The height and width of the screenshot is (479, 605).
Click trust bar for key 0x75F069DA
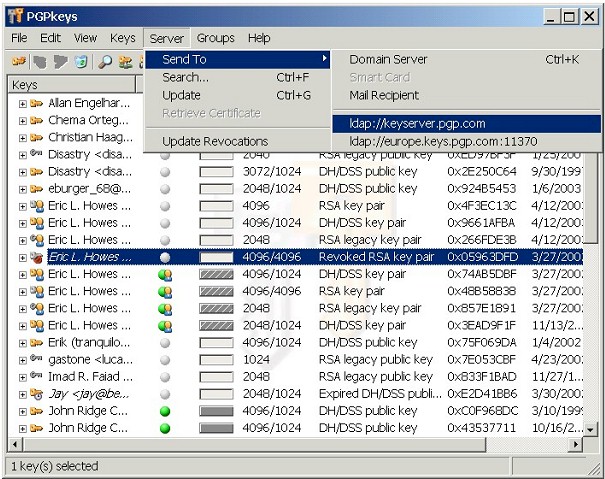[216, 343]
